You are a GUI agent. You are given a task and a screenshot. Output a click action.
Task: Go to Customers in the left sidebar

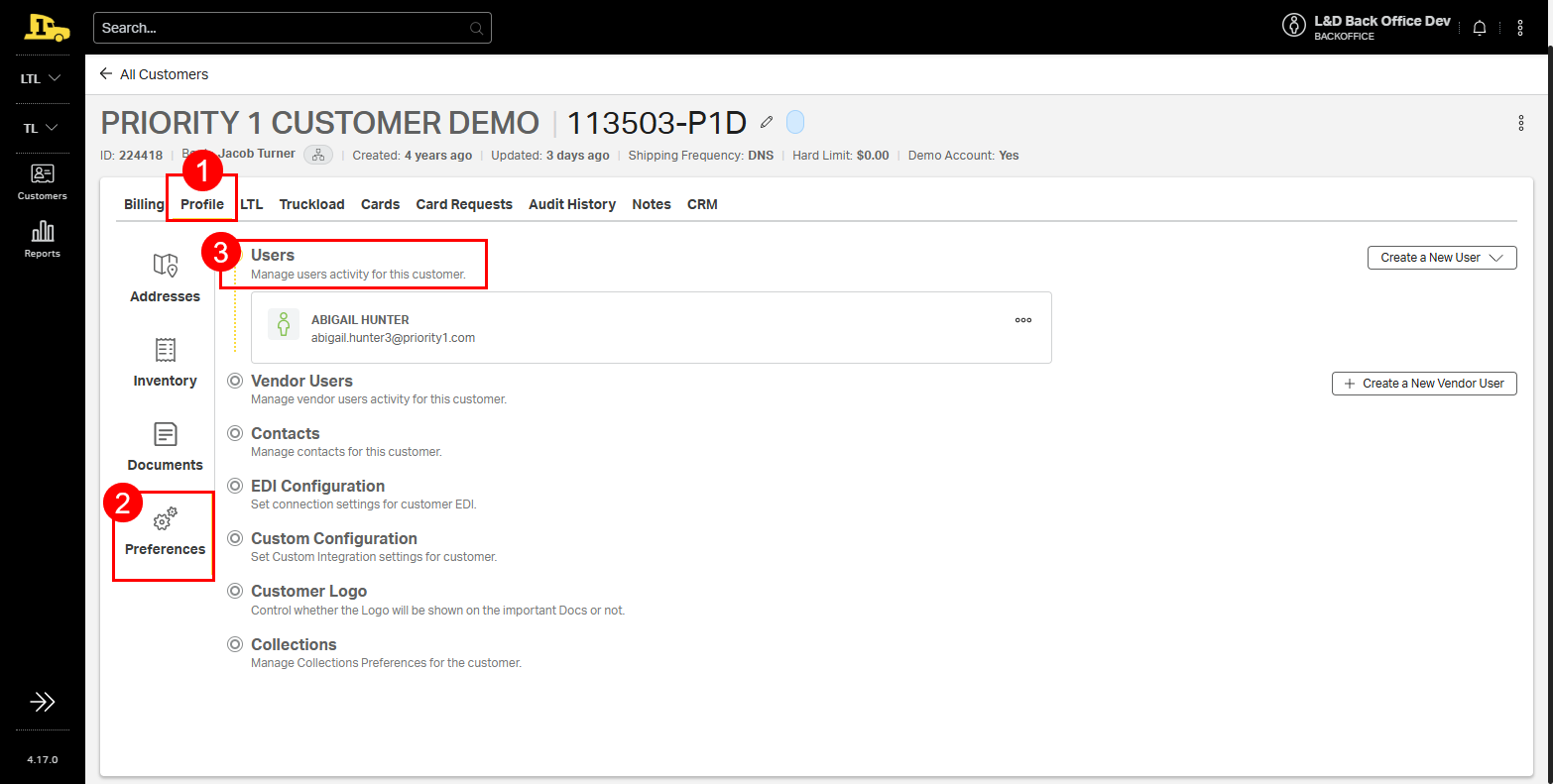point(43,182)
